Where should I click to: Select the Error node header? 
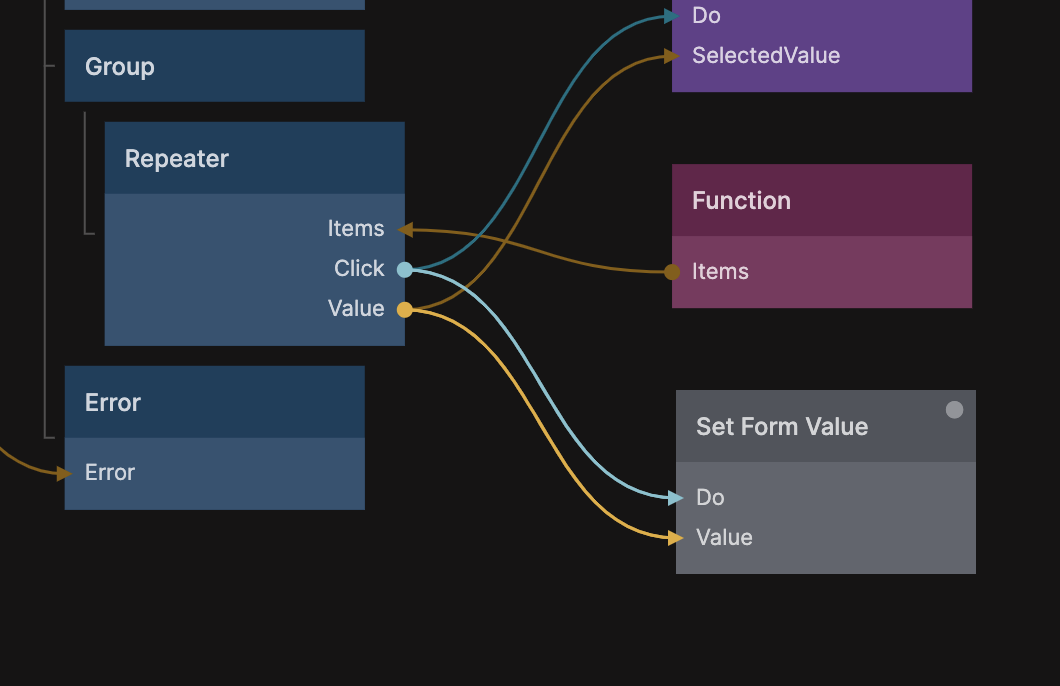click(214, 402)
